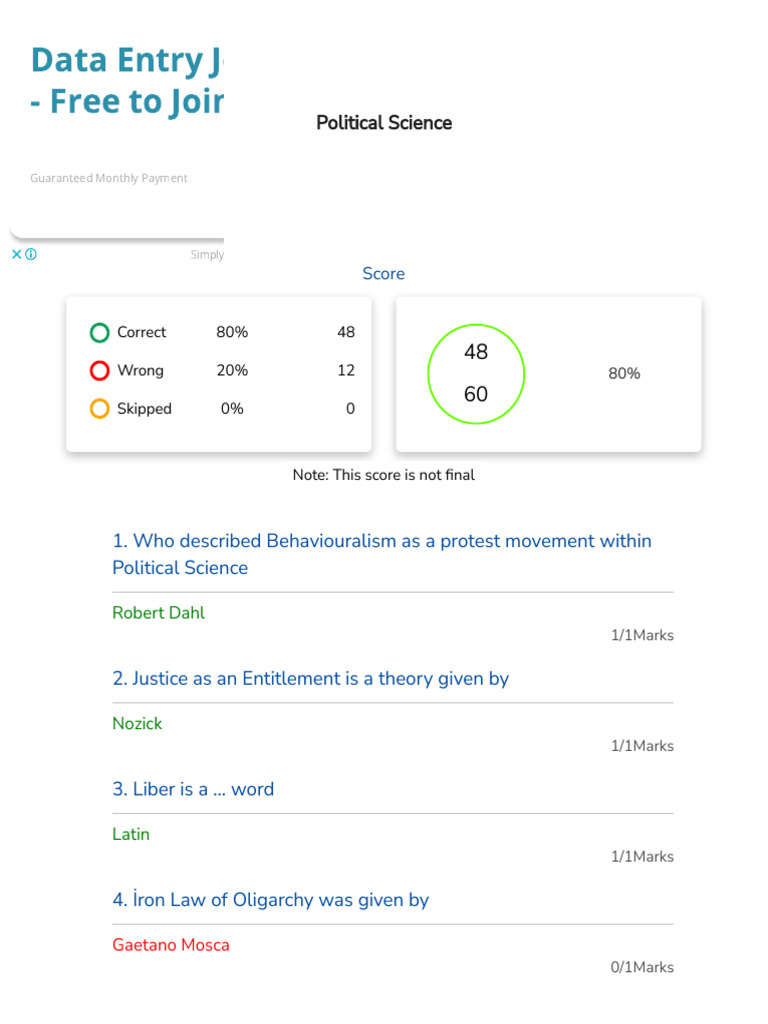
Task: Click the Robert Dahl answer
Action: (158, 613)
